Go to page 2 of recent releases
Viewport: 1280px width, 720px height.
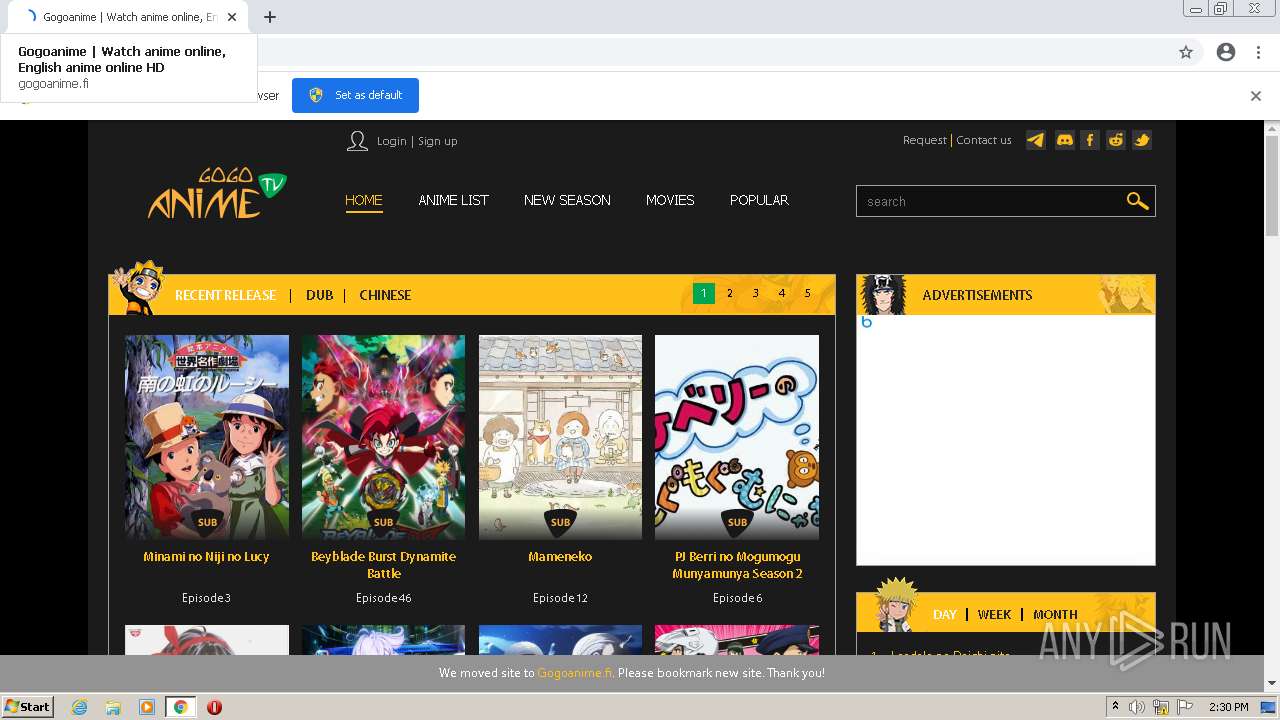[730, 294]
